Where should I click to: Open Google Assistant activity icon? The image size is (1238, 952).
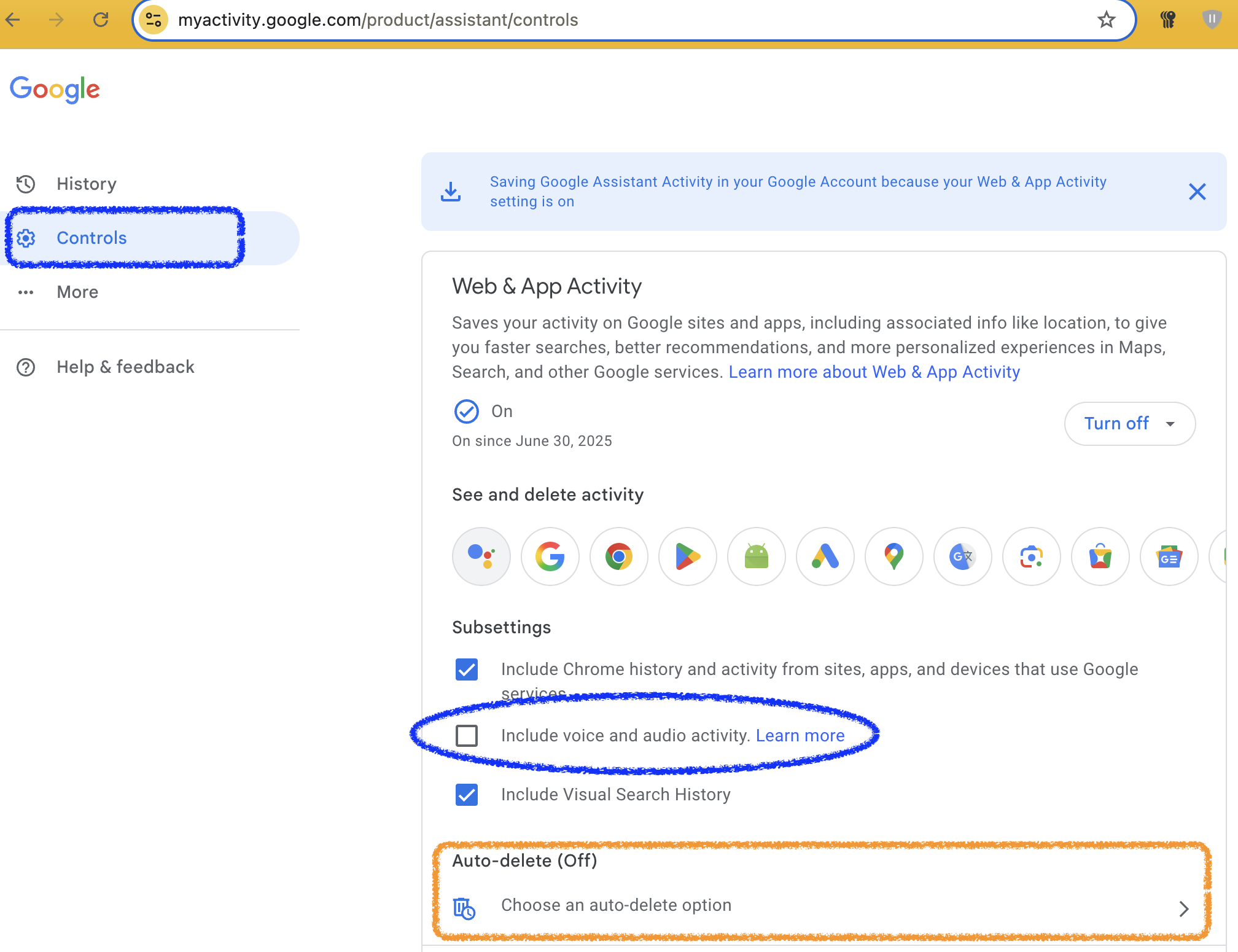[x=481, y=556]
